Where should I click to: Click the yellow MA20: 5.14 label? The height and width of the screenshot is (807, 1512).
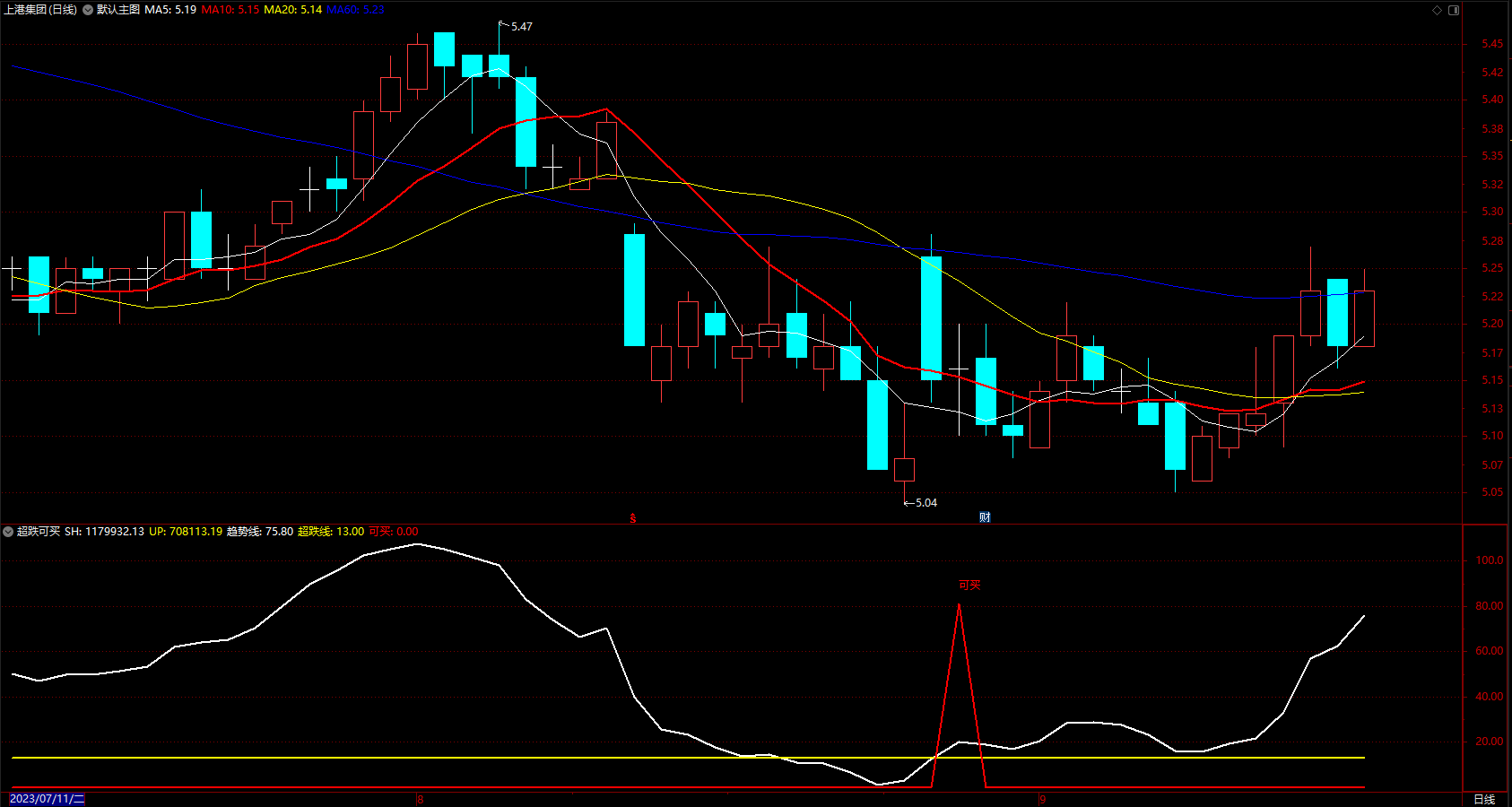pos(292,10)
